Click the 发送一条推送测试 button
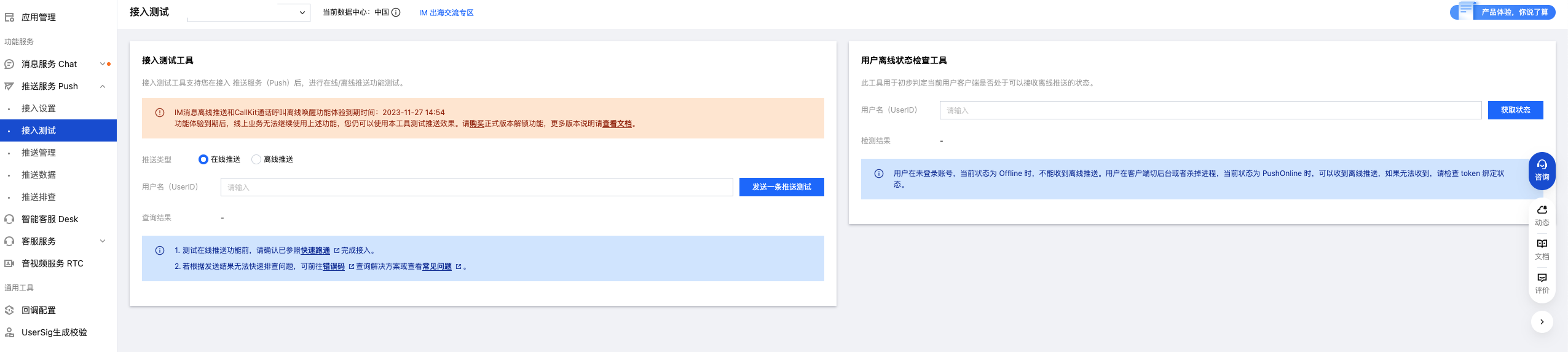 (x=781, y=187)
